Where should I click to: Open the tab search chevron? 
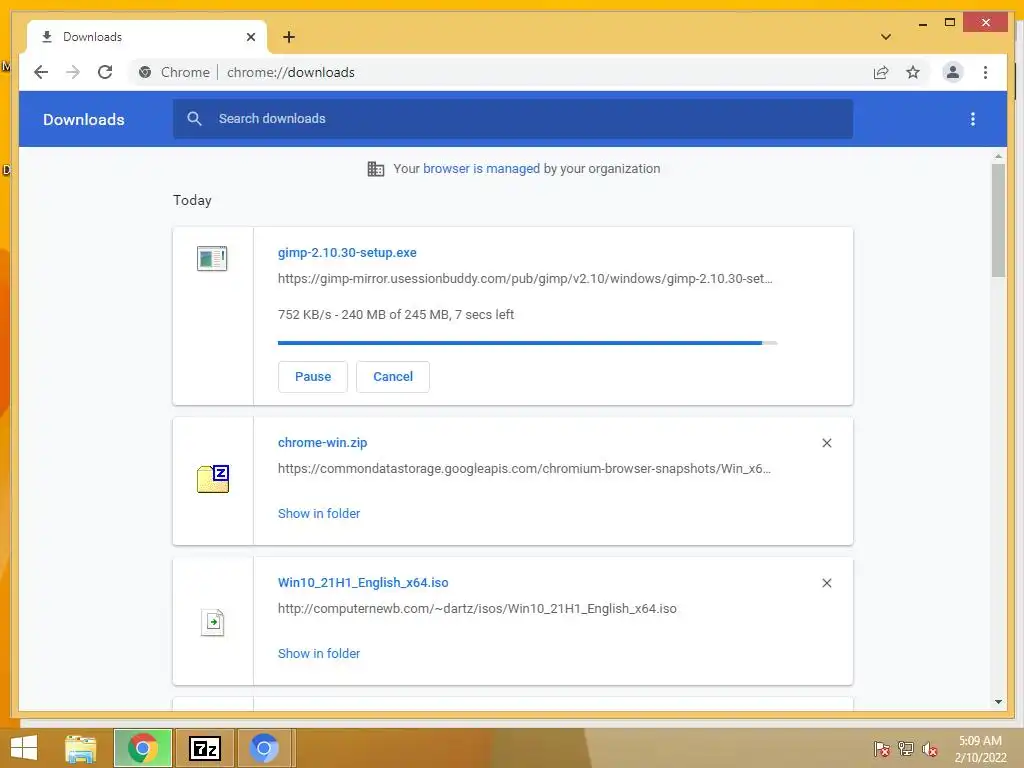click(886, 37)
